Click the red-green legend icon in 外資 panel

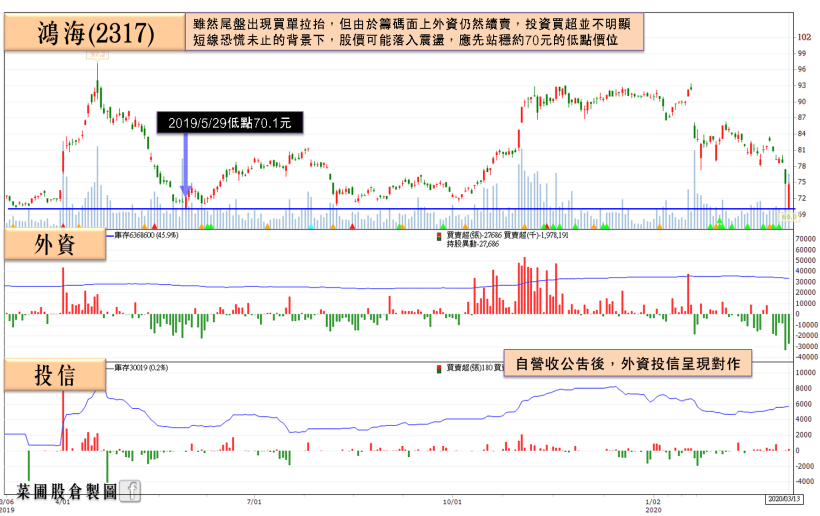click(x=439, y=237)
